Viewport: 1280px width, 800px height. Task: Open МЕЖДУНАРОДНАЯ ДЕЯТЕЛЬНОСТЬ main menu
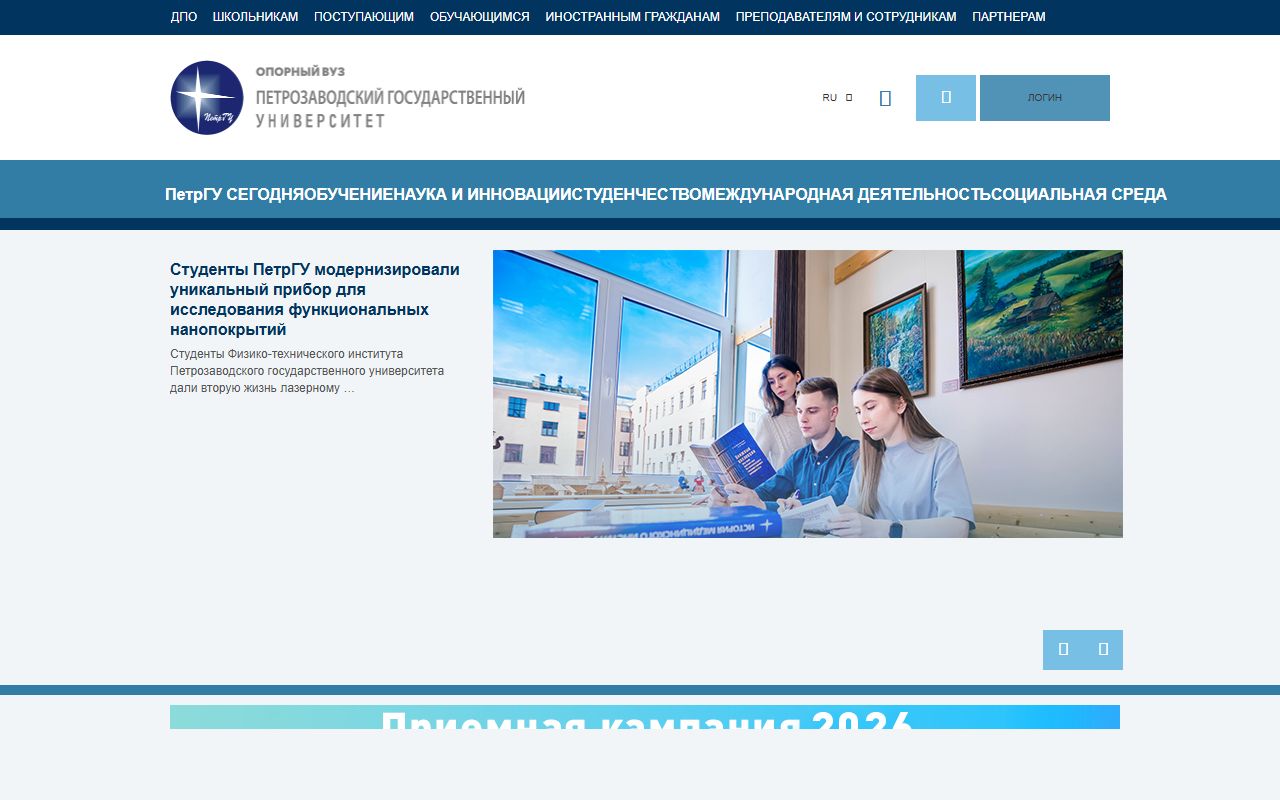click(847, 194)
